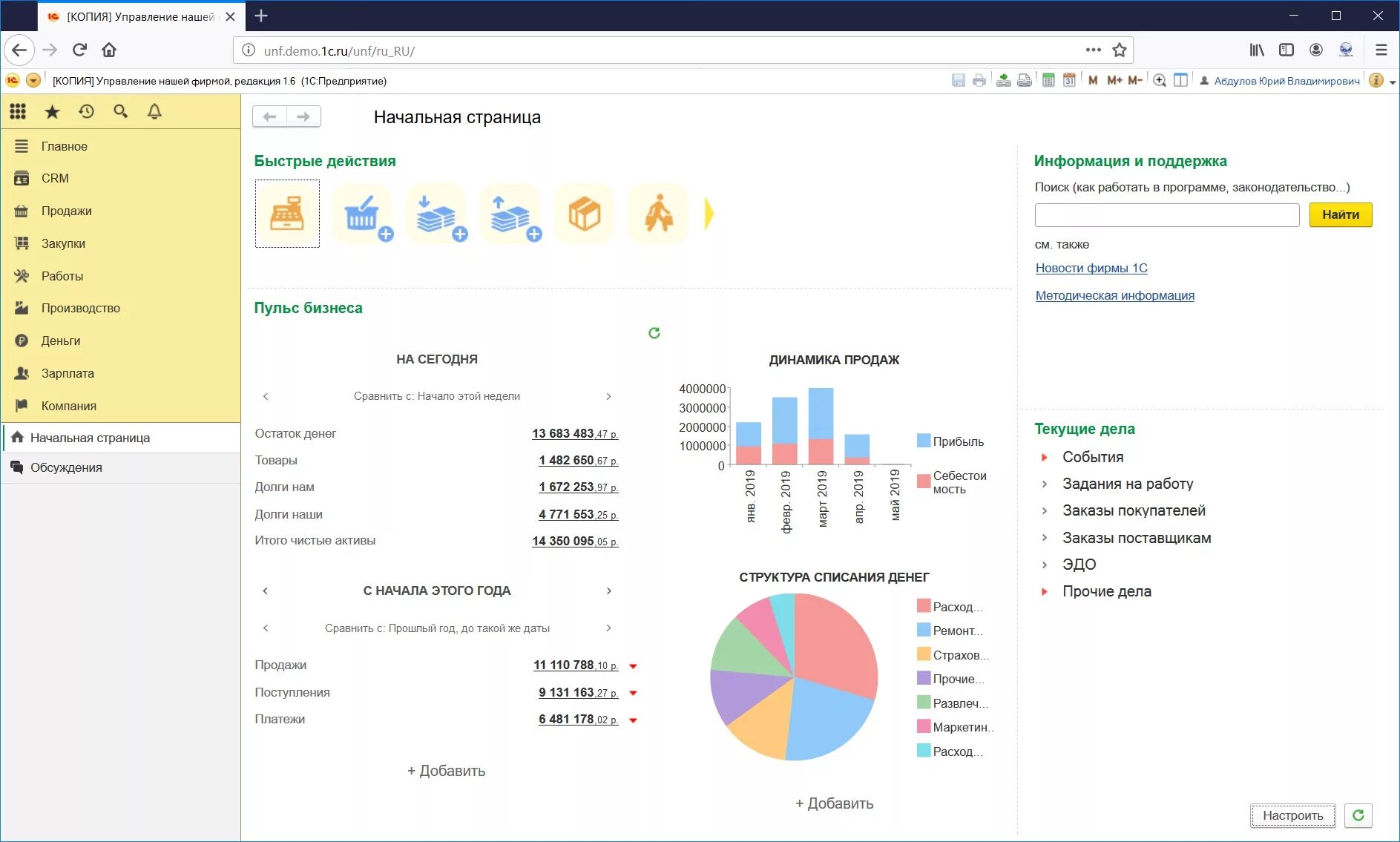Previous period arrow beside С начала этого года
Image resolution: width=1400 pixels, height=842 pixels.
(266, 591)
